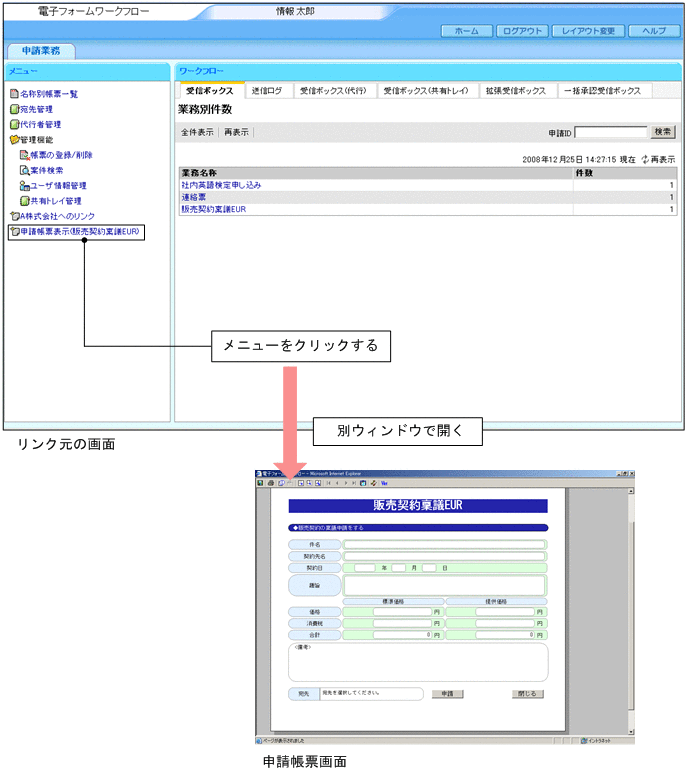687x773 pixels.
Task: Click the ログアウト button
Action: click(x=522, y=31)
